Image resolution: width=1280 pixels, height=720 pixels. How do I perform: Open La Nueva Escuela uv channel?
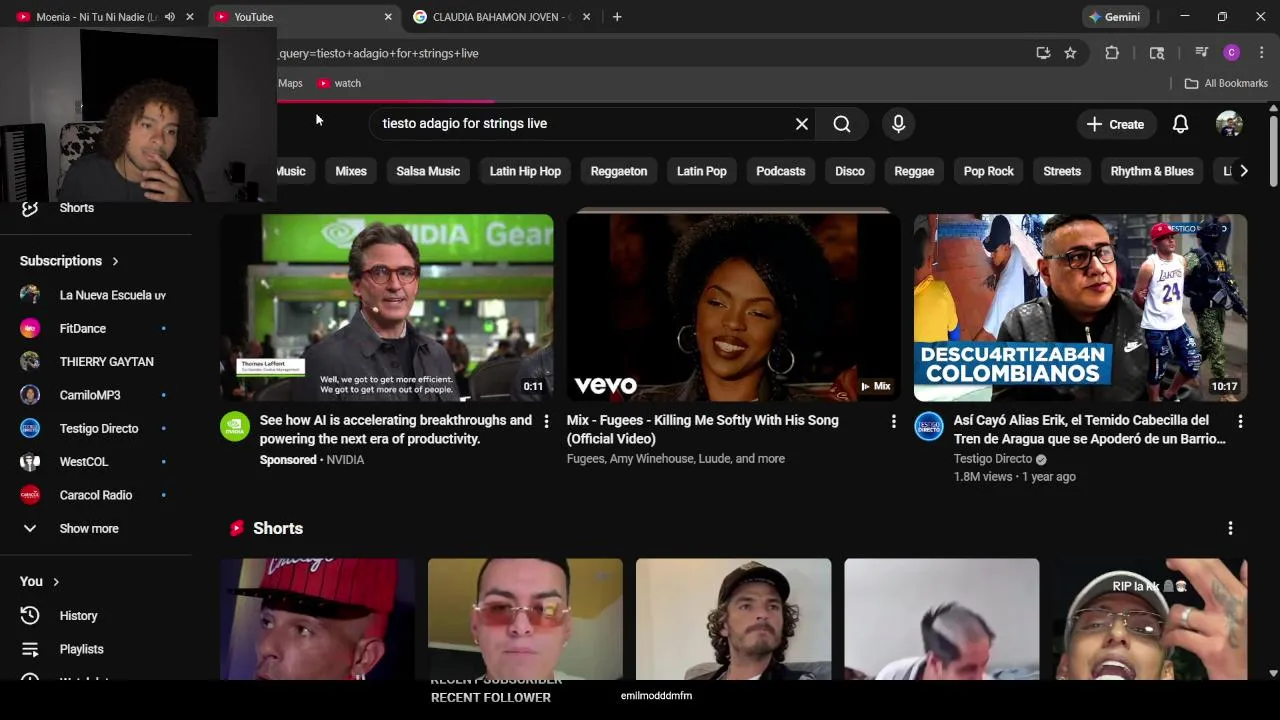point(96,295)
